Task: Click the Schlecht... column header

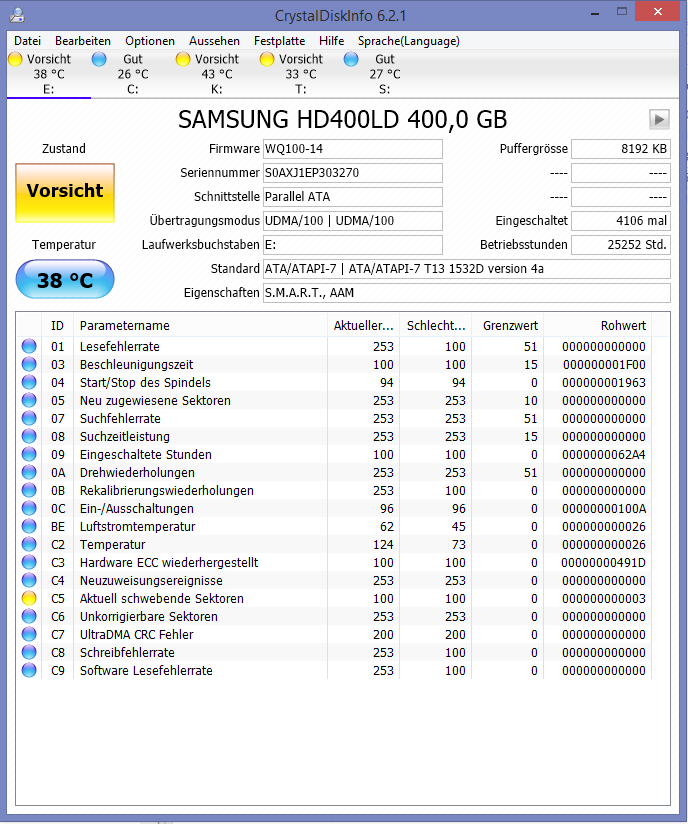Action: click(x=436, y=326)
